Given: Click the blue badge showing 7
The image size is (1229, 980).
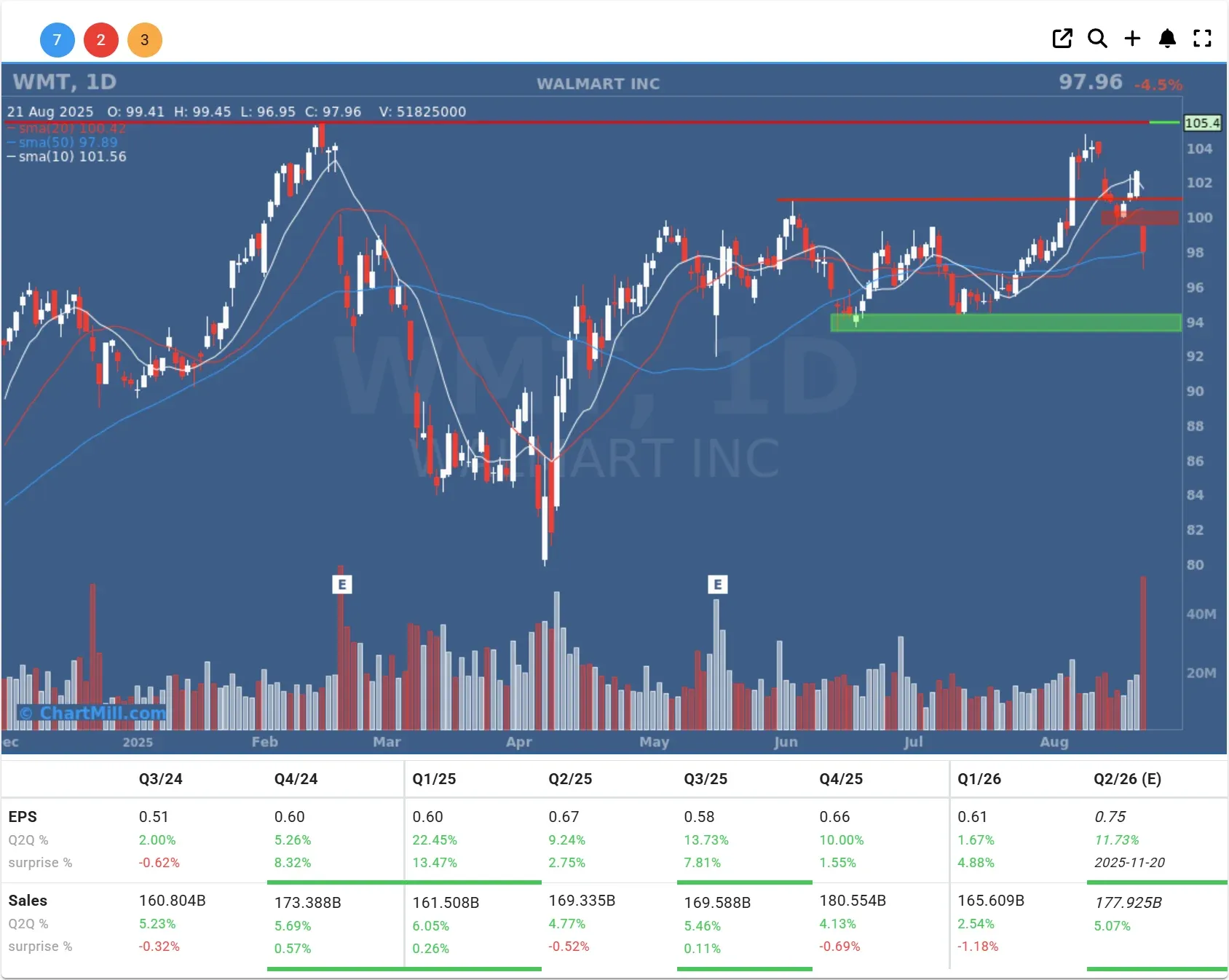Looking at the screenshot, I should coord(57,40).
